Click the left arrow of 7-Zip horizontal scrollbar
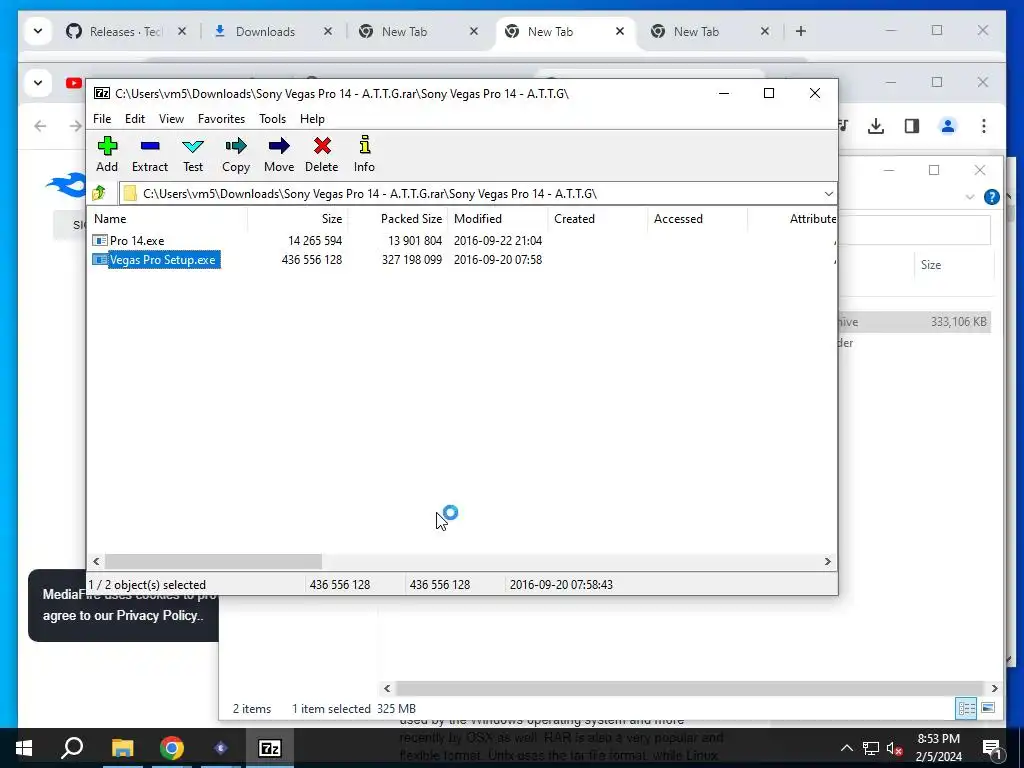This screenshot has width=1024, height=768. coord(97,562)
